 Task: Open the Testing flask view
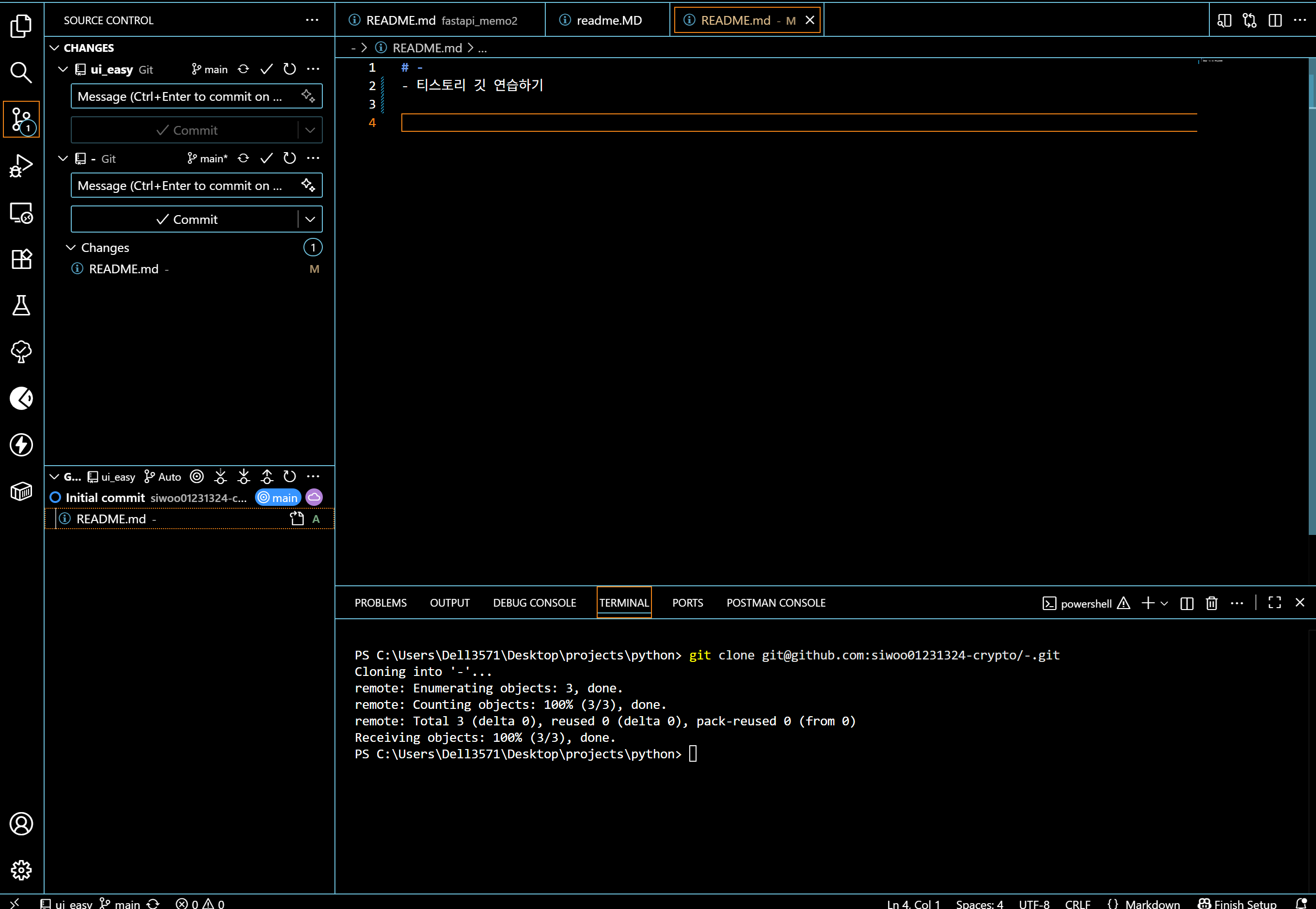(21, 305)
